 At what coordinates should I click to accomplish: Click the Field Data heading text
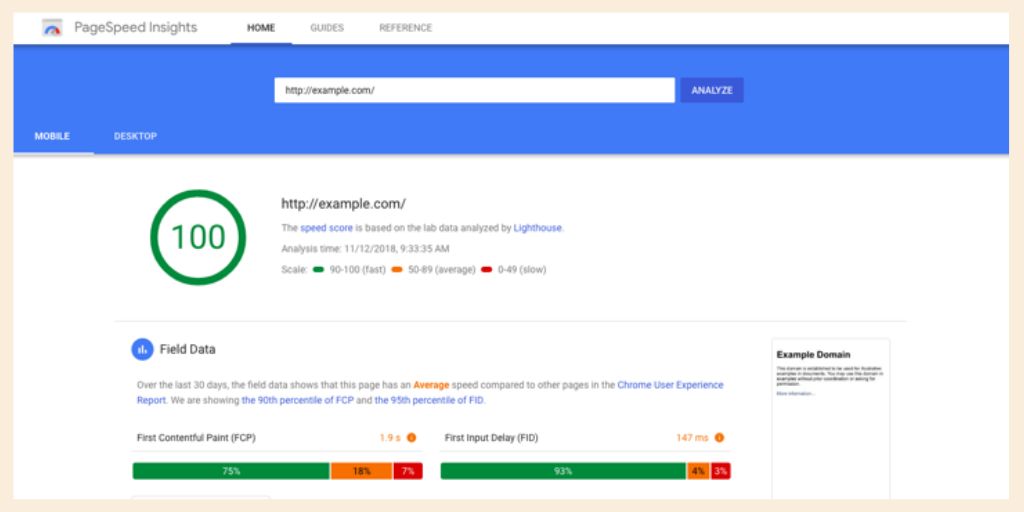(187, 349)
